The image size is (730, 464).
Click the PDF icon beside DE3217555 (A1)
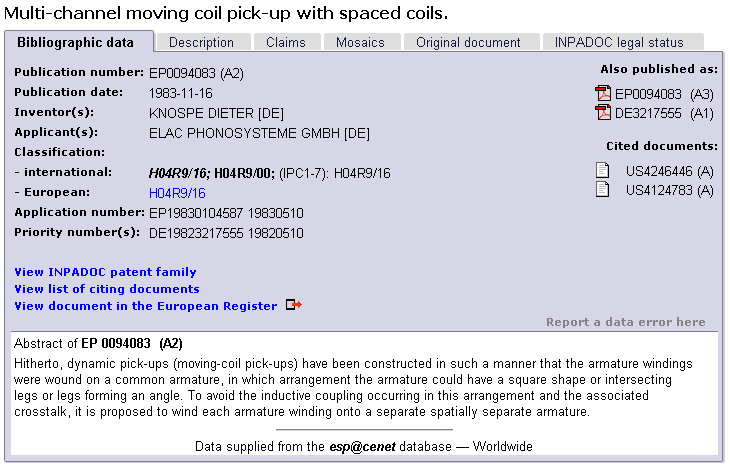(603, 113)
